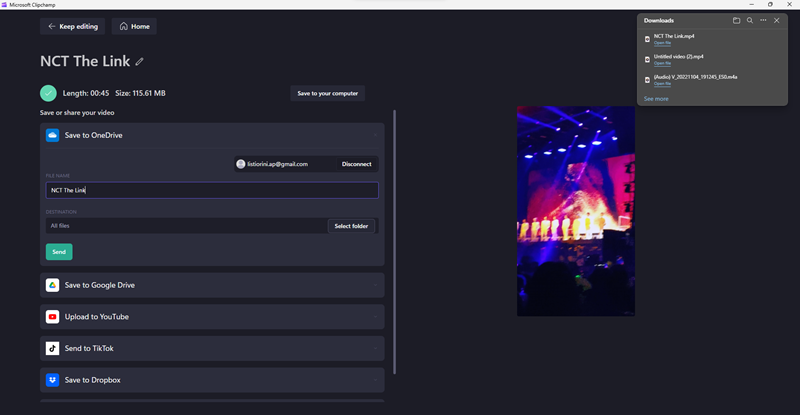
Task: Expand the Save to Dropbox option
Action: click(x=376, y=380)
